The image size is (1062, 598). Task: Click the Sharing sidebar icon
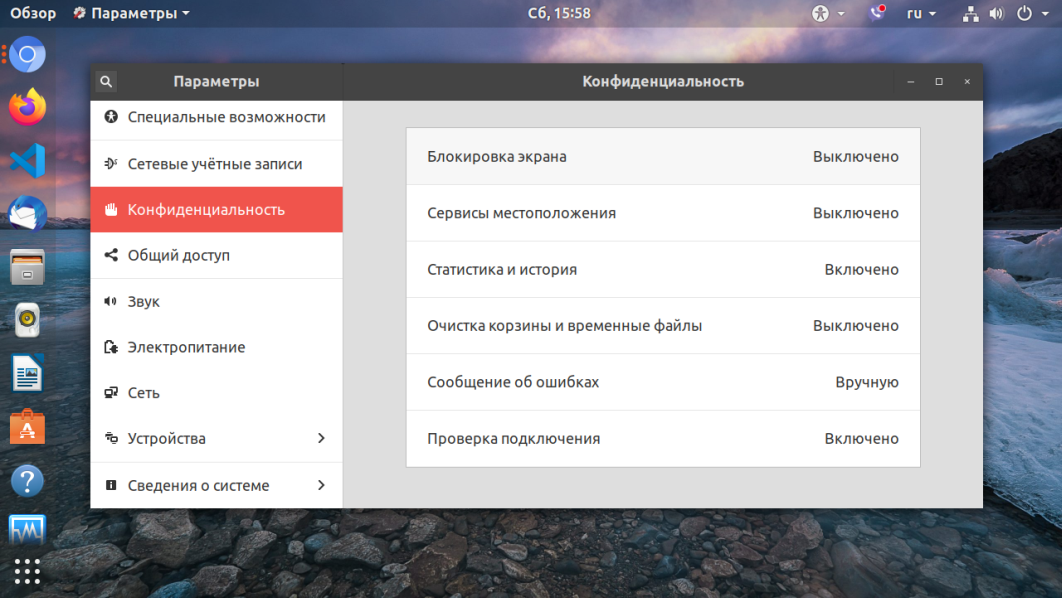(x=111, y=255)
